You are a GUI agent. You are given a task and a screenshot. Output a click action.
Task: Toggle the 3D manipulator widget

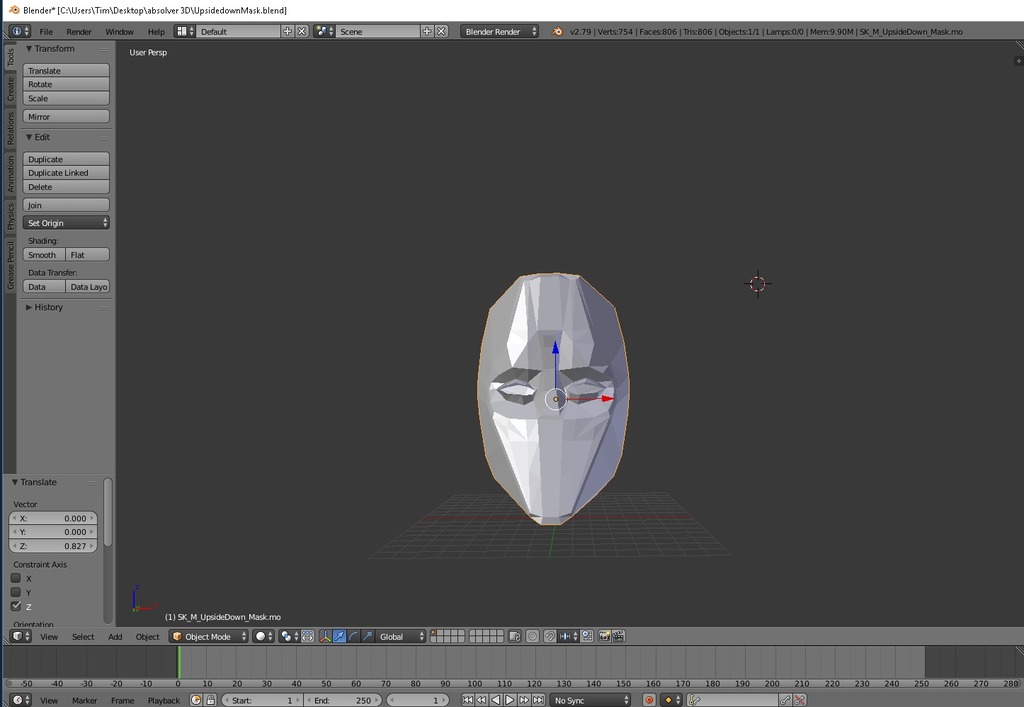325,636
